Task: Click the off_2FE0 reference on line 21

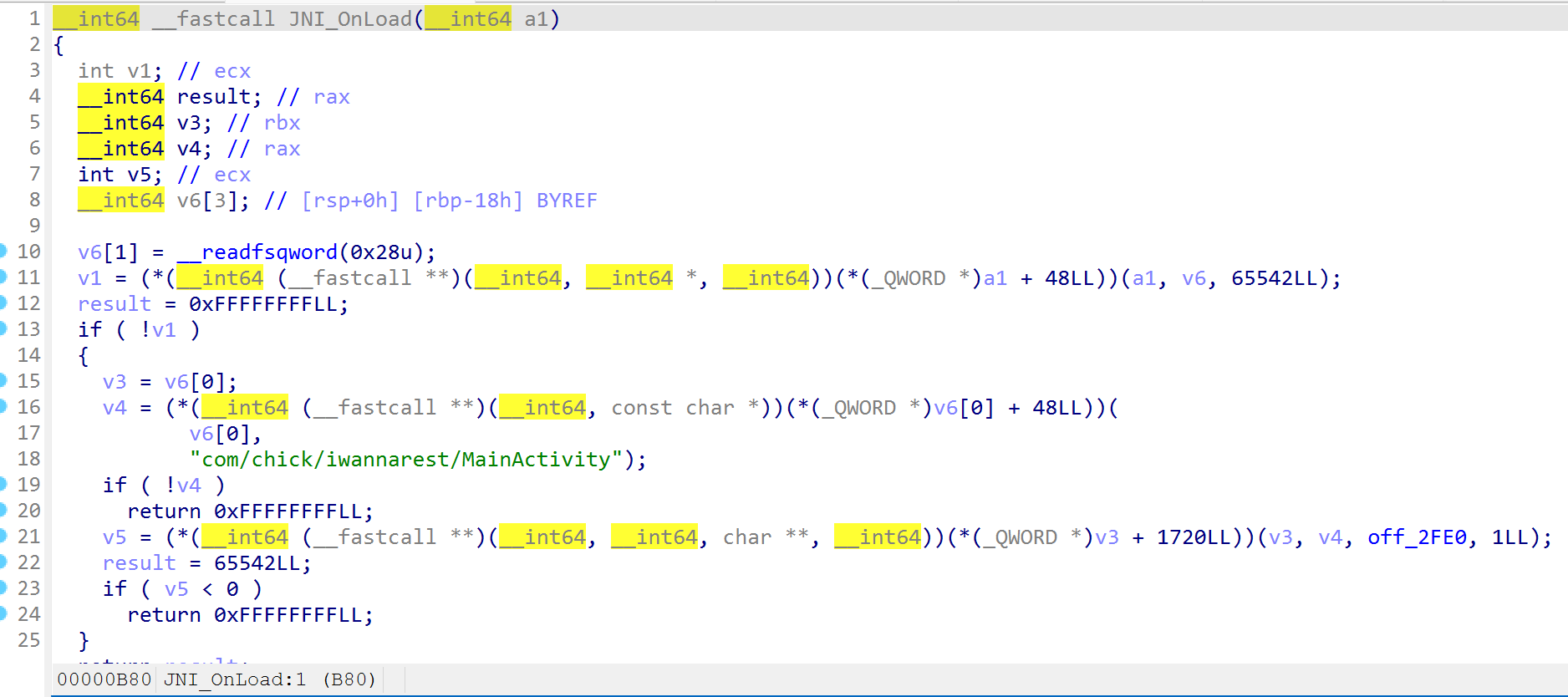Action: [x=1417, y=537]
